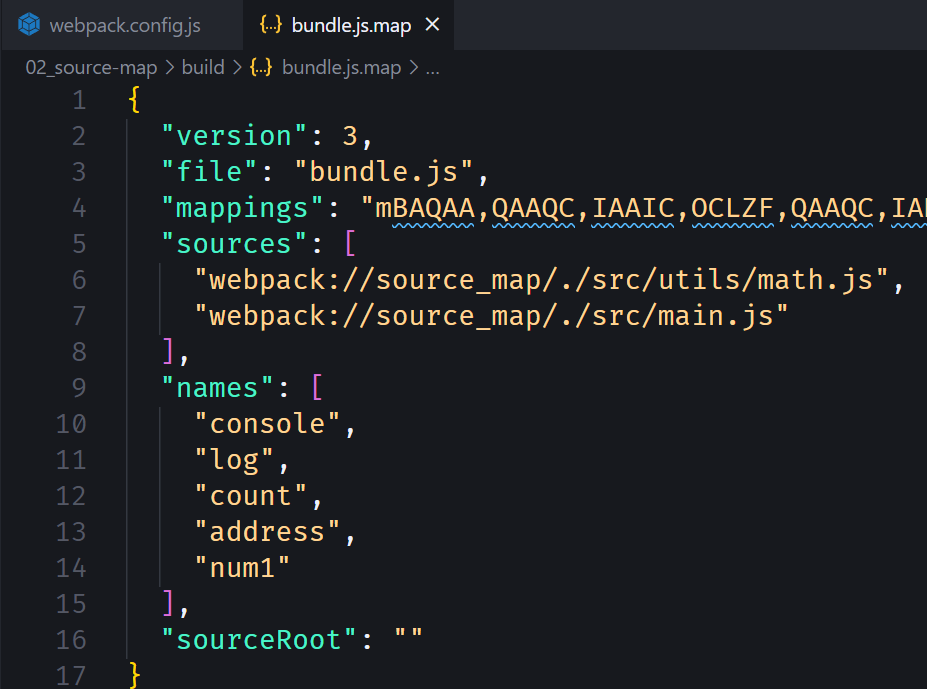Click the closing curly brace on line 17

pyautogui.click(x=135, y=675)
